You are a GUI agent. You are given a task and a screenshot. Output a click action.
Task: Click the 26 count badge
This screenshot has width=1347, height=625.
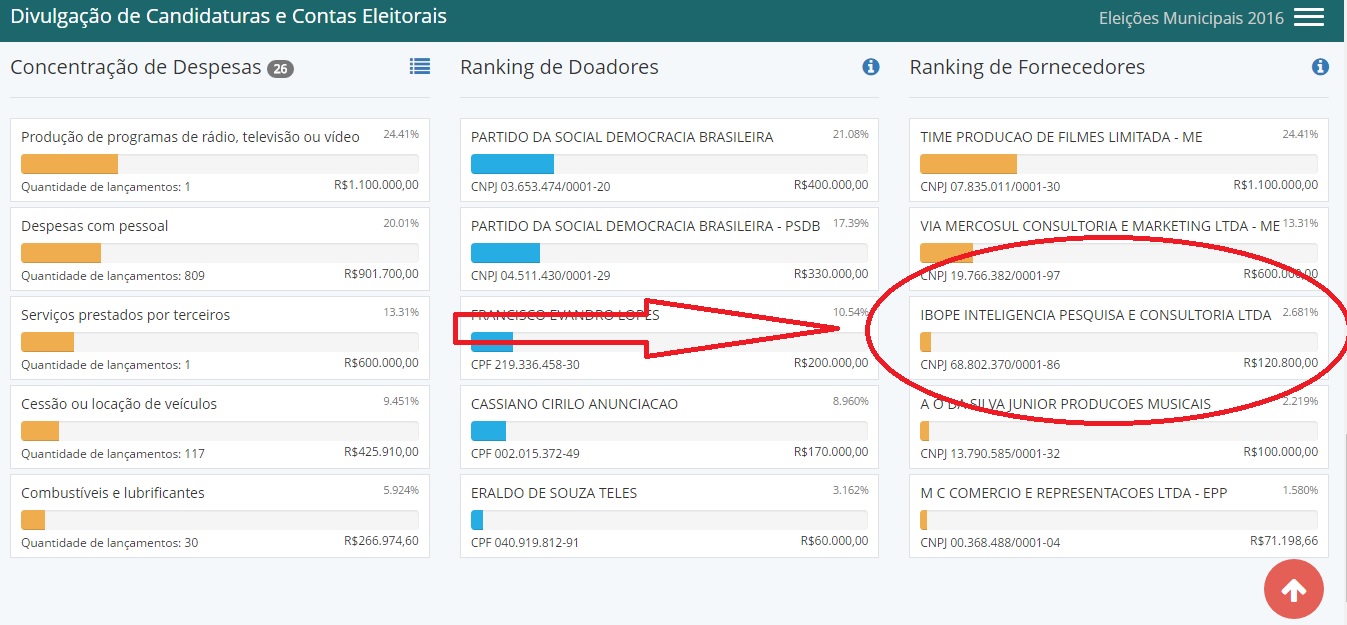tap(280, 69)
